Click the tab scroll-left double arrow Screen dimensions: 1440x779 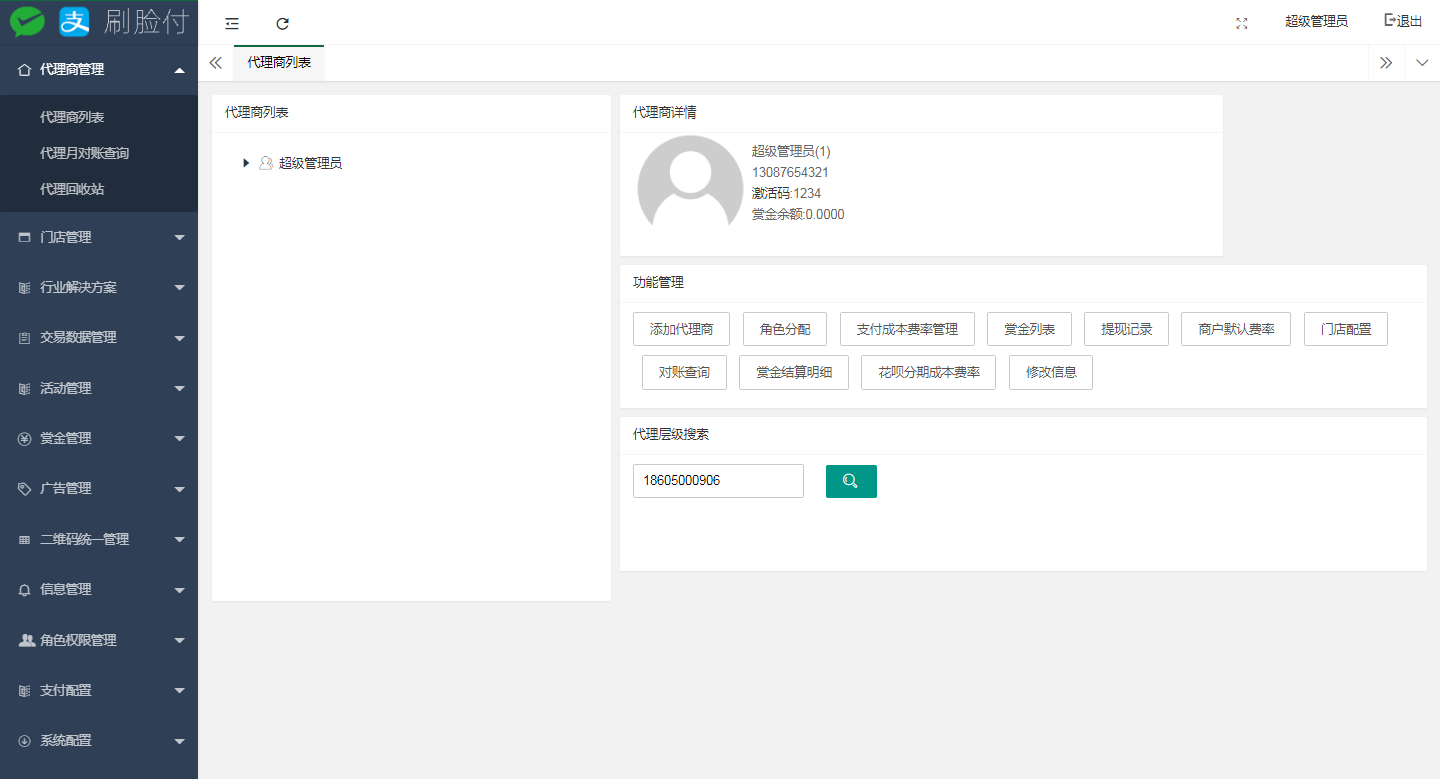pos(215,62)
